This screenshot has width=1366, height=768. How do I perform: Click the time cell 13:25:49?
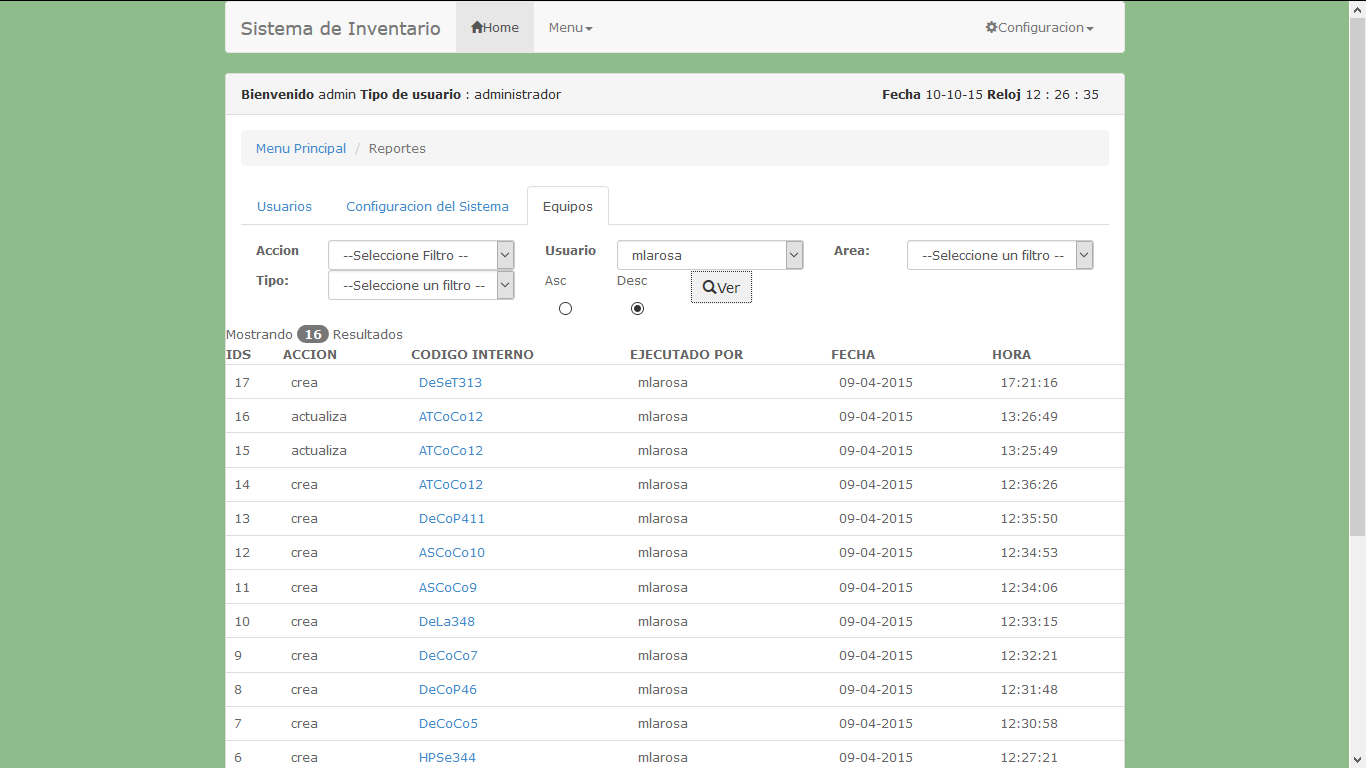pos(1029,450)
